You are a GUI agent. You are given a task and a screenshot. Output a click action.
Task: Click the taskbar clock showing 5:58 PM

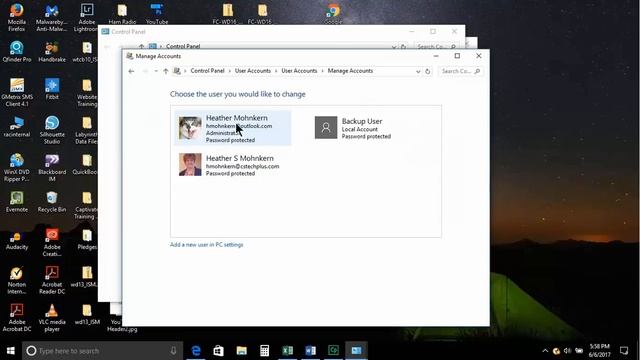click(599, 351)
